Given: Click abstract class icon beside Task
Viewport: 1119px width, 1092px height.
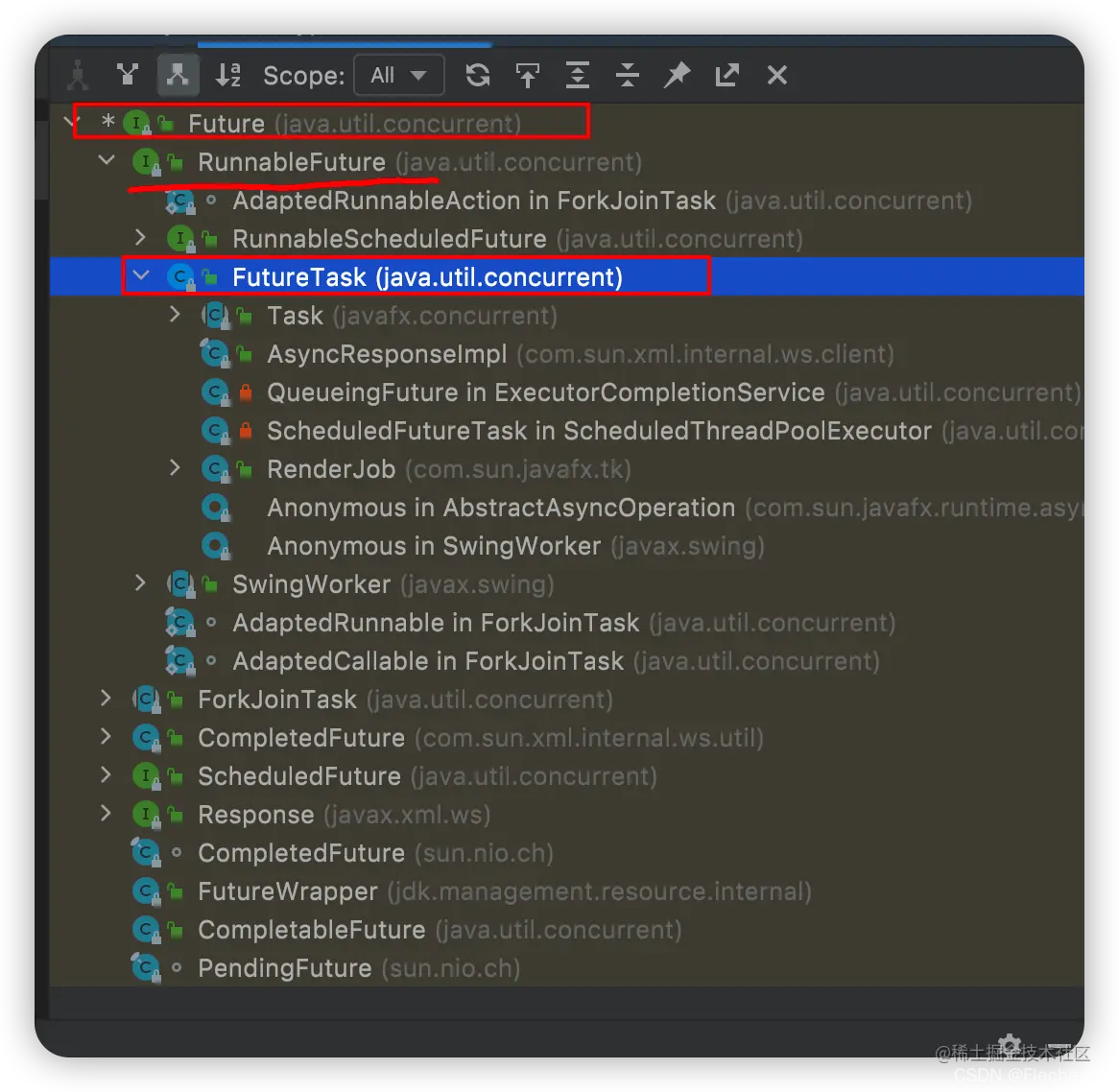Looking at the screenshot, I should 216,316.
